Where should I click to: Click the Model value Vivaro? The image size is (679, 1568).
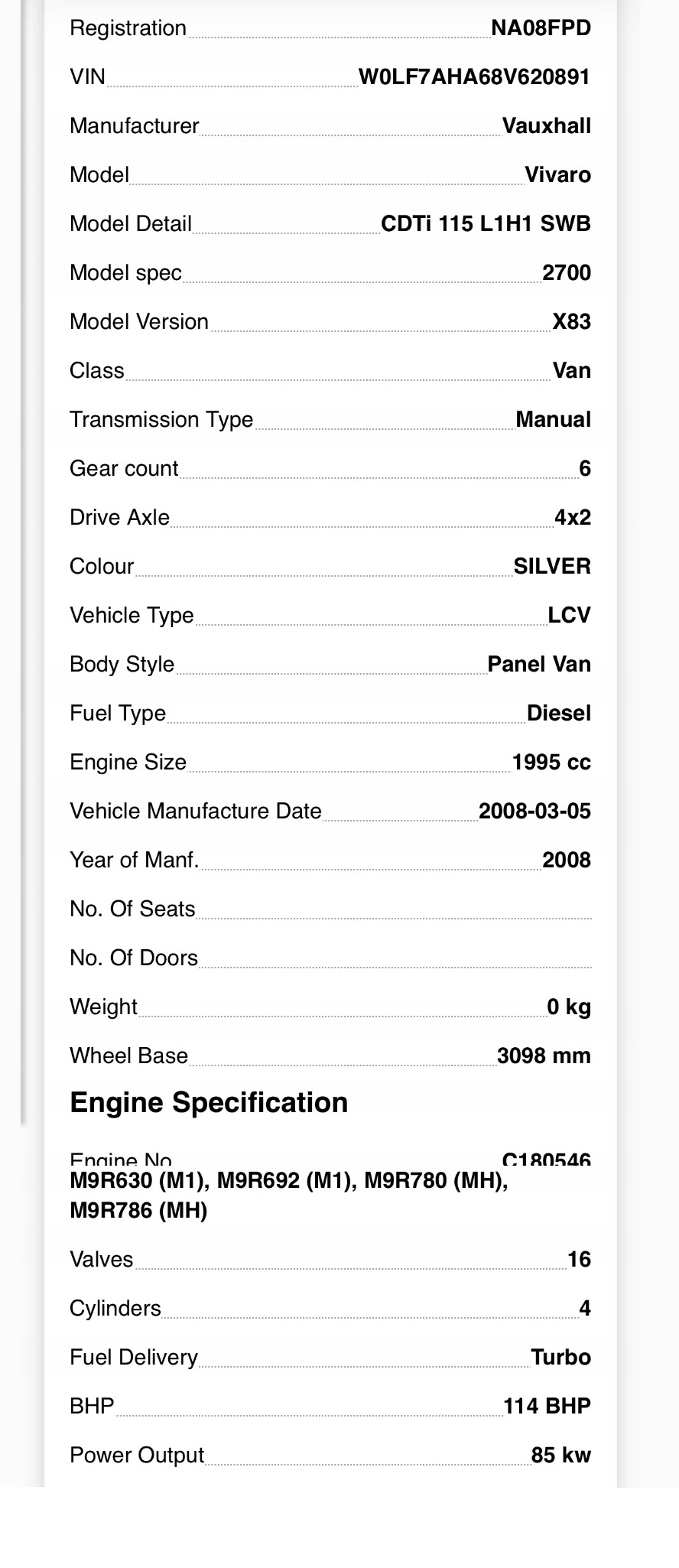click(x=558, y=175)
